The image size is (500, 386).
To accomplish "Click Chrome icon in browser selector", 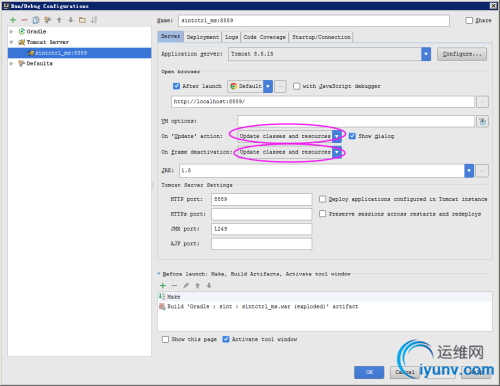I will (233, 86).
